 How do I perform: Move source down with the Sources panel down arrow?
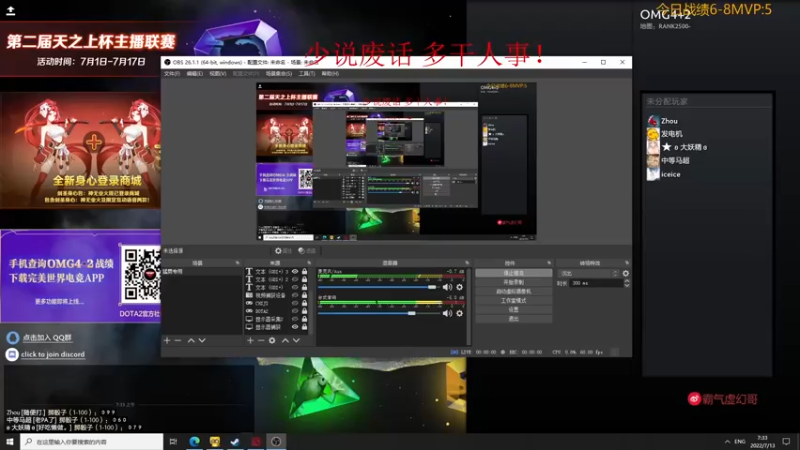[x=296, y=340]
